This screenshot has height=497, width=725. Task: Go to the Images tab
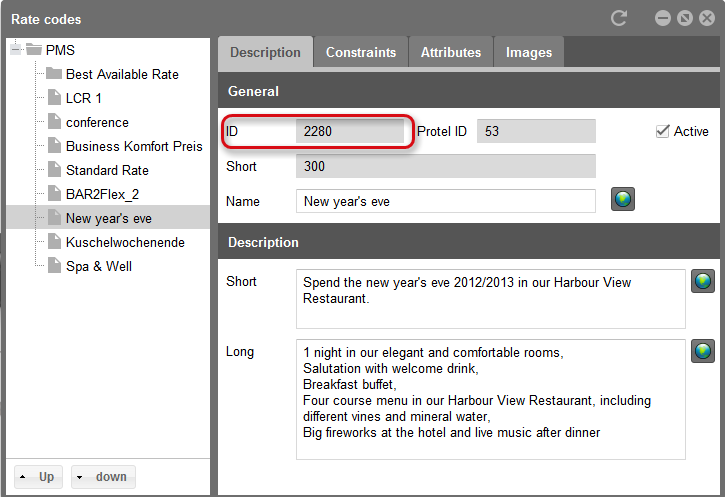528,52
